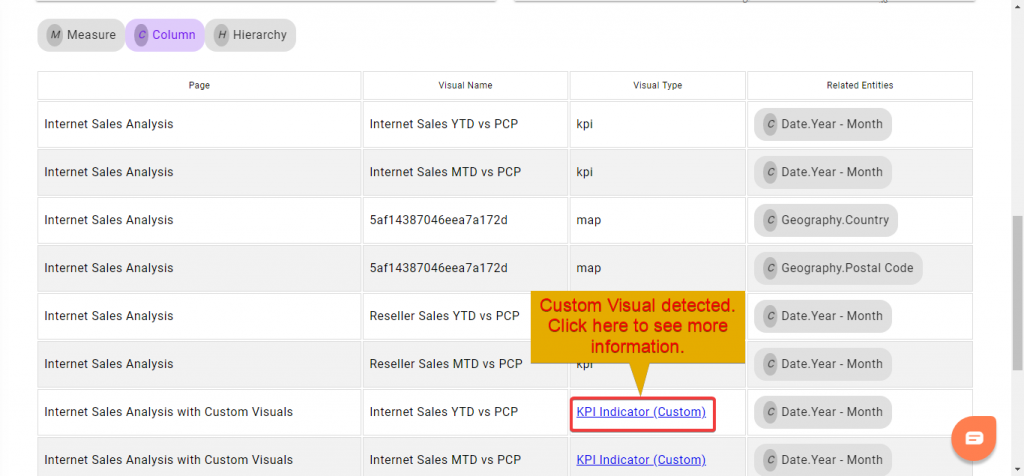Click the Visual Type column header

coord(658,86)
